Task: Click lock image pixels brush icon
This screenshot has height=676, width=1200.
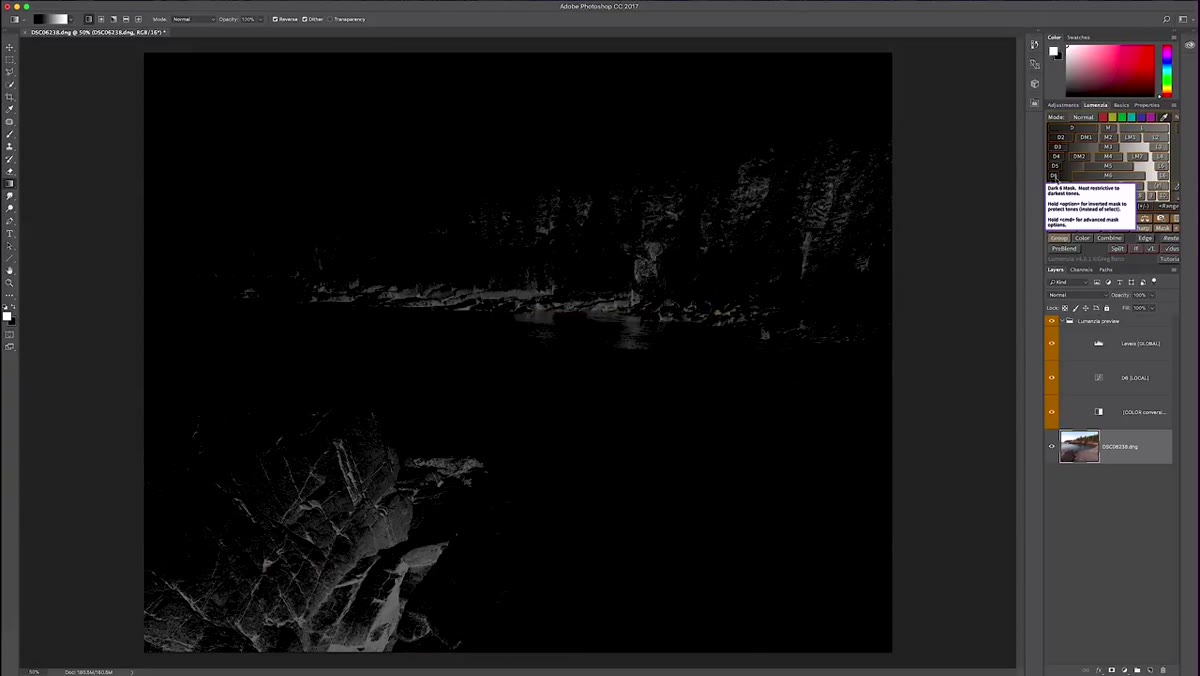Action: [x=1075, y=308]
